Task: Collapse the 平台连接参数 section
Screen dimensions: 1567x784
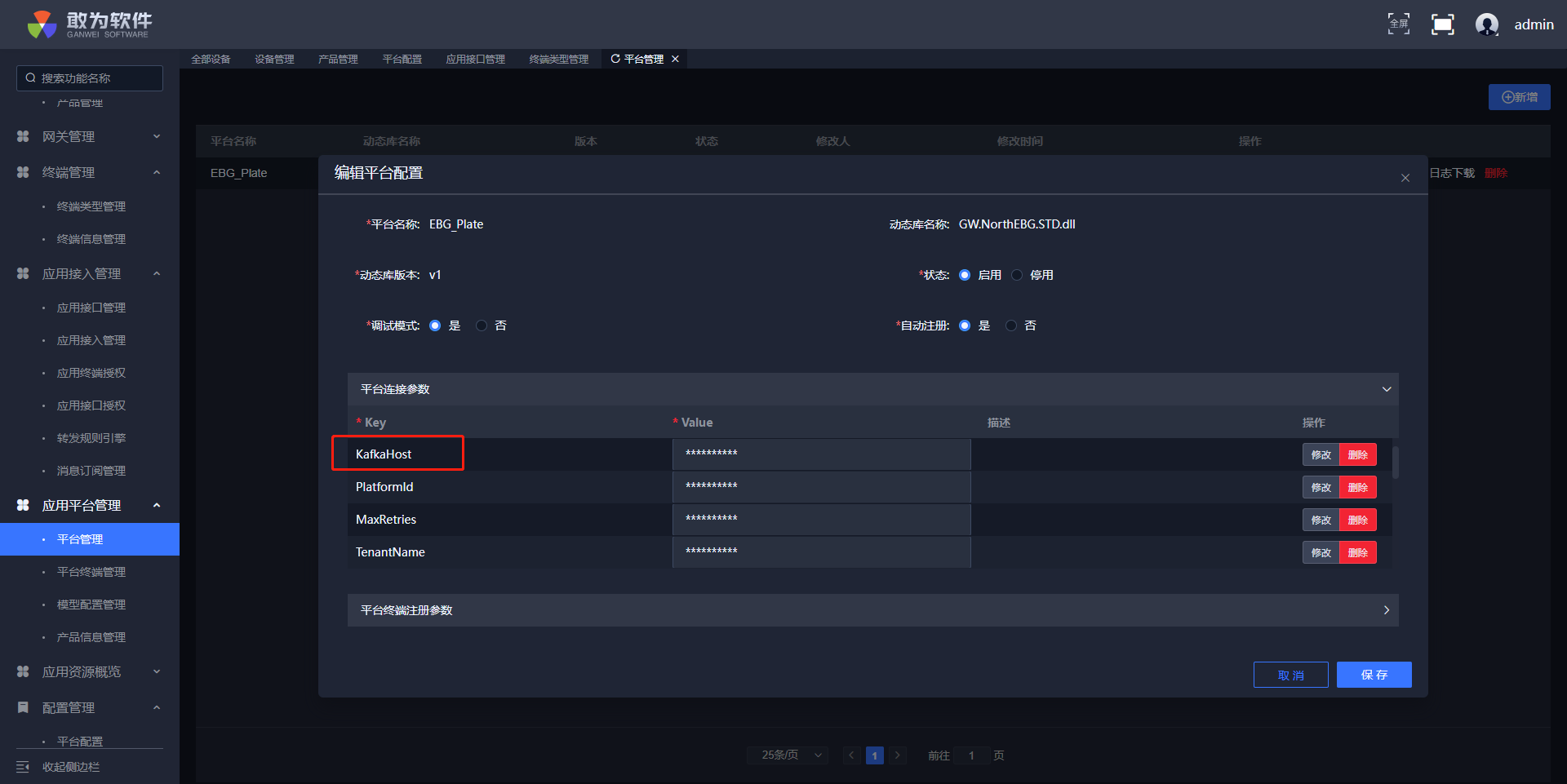Action: click(1386, 389)
